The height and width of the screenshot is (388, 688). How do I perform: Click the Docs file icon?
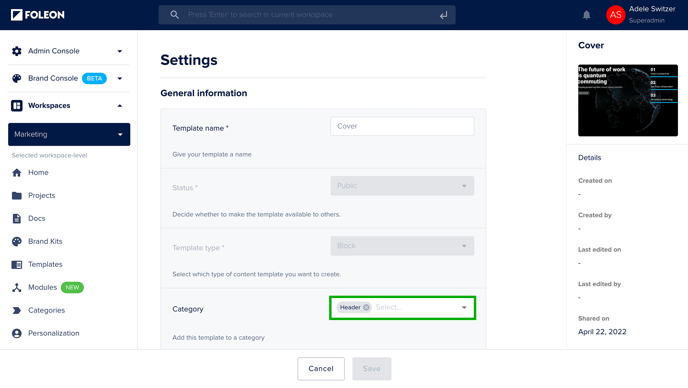point(17,218)
